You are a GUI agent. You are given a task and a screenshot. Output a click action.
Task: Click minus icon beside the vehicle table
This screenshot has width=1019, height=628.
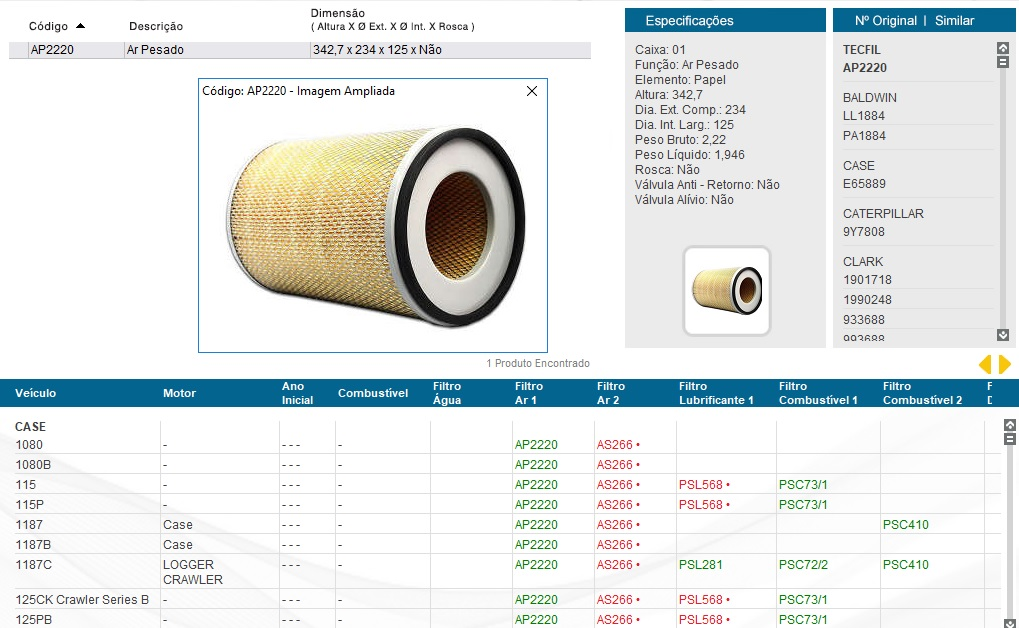coord(1009,439)
